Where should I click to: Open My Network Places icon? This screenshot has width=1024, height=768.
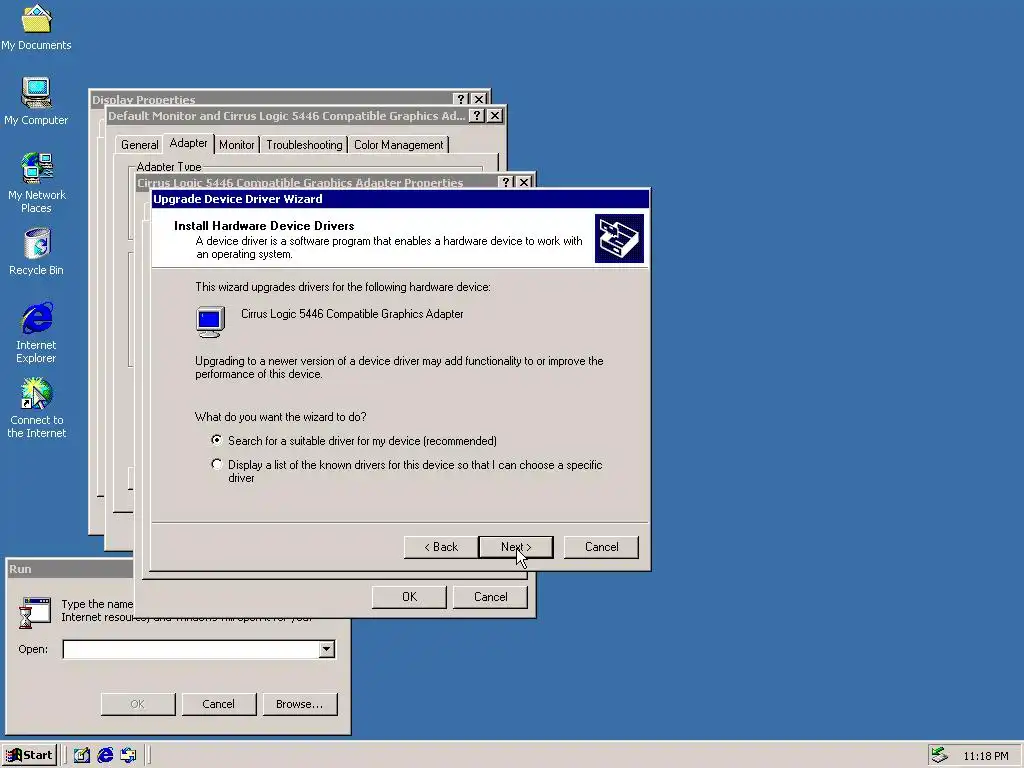(36, 182)
